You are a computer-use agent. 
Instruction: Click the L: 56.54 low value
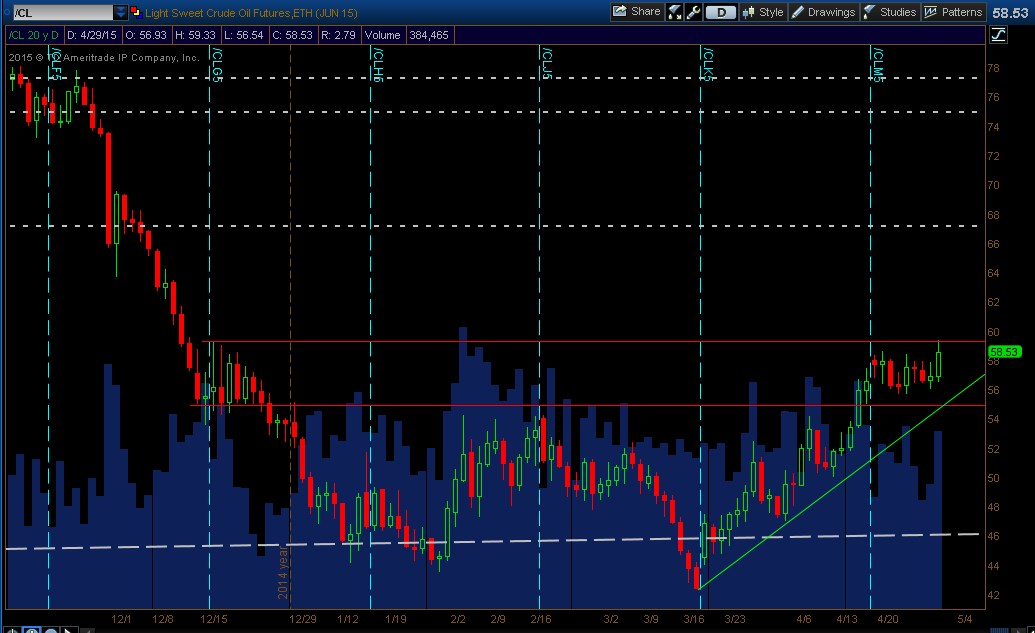tap(244, 35)
